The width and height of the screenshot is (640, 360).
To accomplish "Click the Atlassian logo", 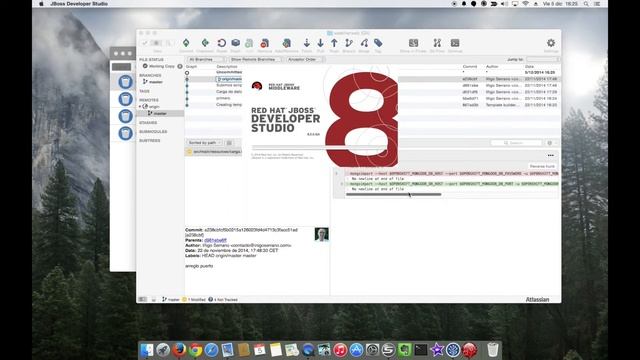I will [537, 300].
